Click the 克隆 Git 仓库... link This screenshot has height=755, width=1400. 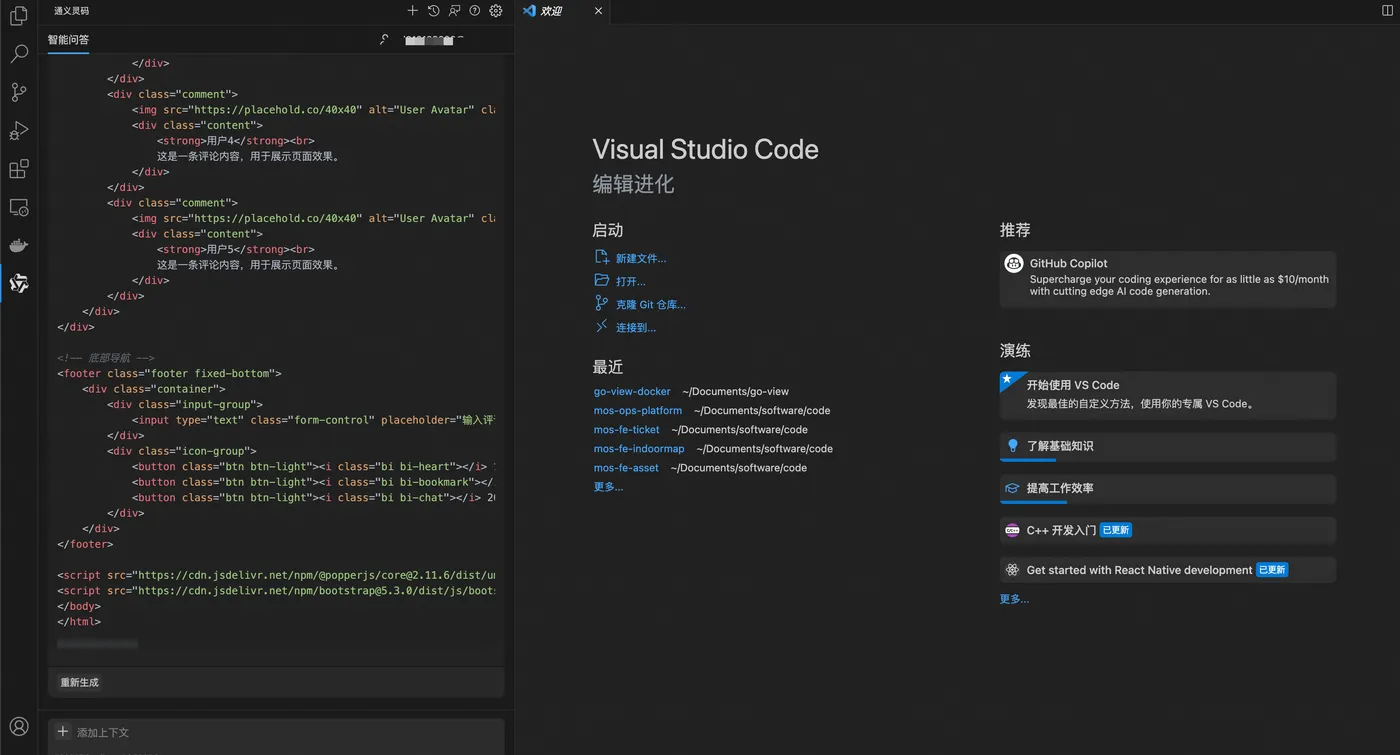point(651,305)
